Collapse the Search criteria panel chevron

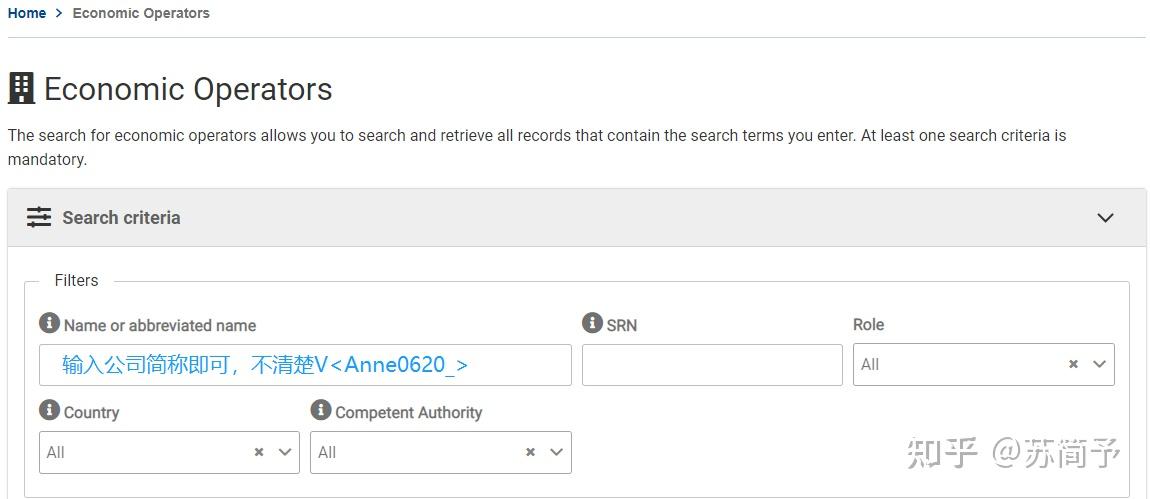tap(1105, 218)
